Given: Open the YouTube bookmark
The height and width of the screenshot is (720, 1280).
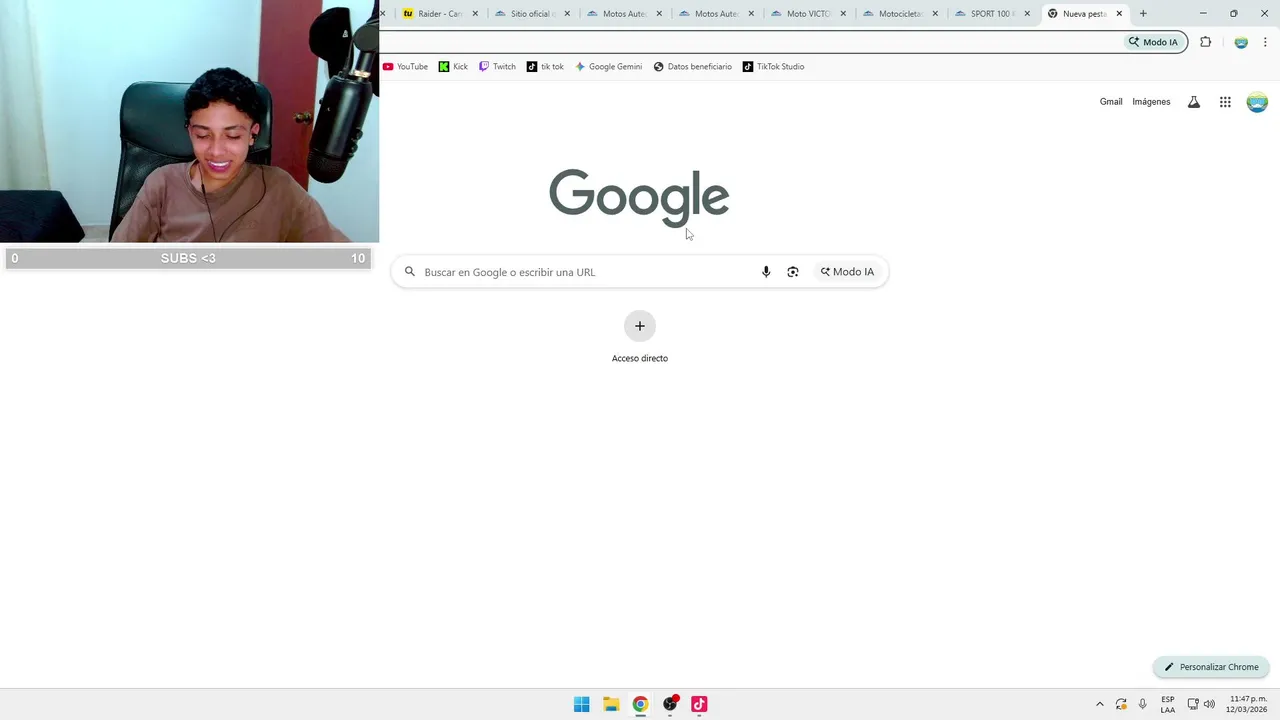Looking at the screenshot, I should tap(405, 67).
